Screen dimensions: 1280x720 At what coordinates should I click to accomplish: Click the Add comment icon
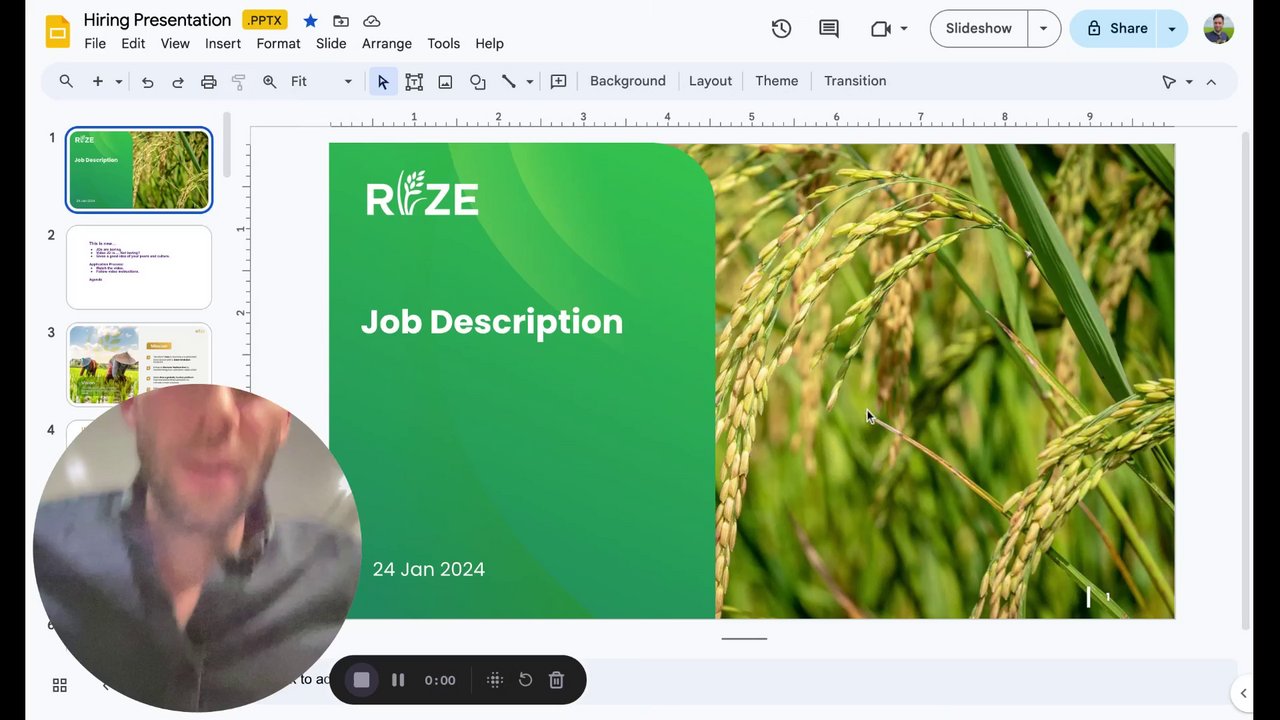558,81
